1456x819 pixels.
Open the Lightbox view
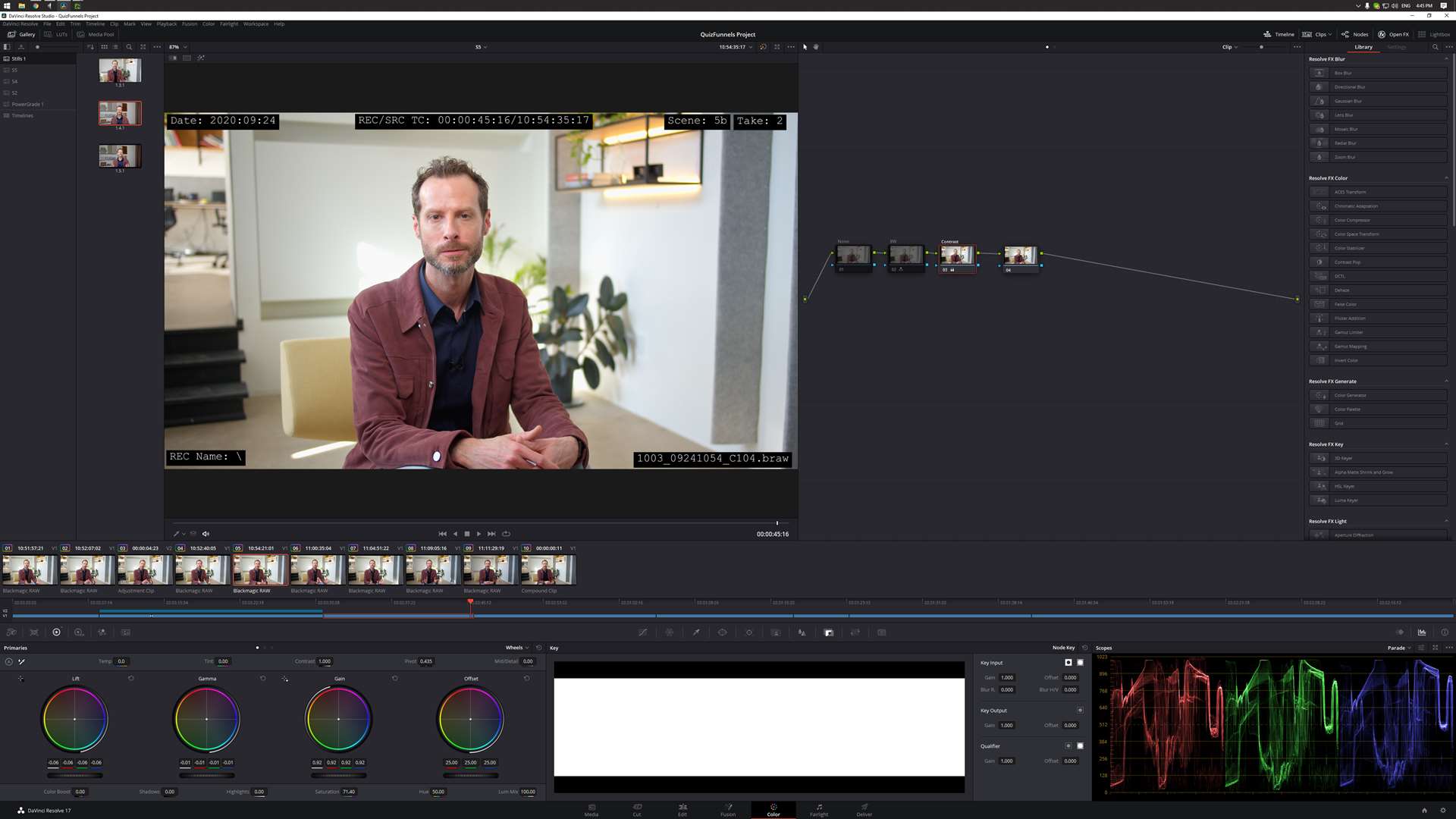tap(1434, 34)
